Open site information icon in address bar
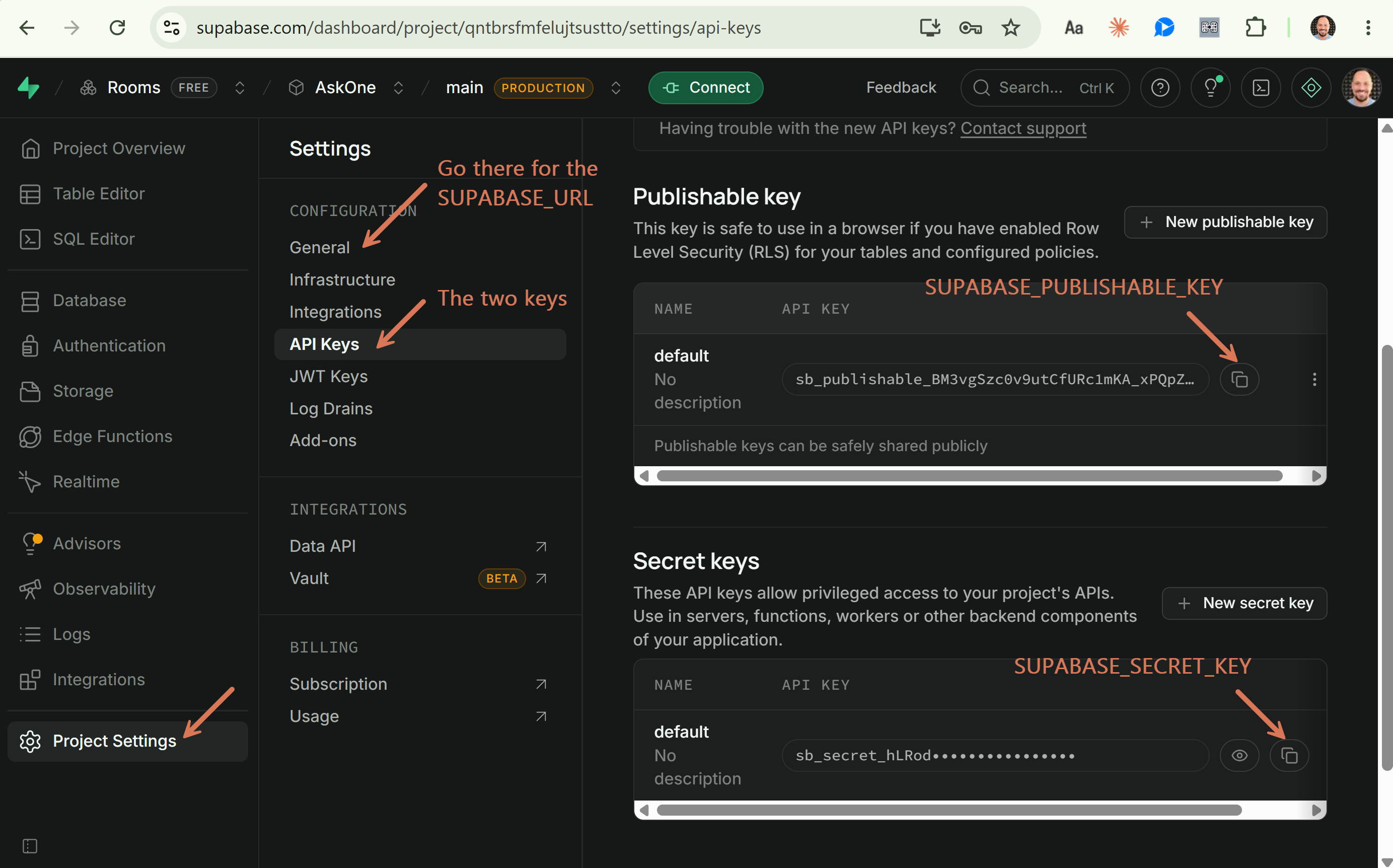 (x=172, y=28)
